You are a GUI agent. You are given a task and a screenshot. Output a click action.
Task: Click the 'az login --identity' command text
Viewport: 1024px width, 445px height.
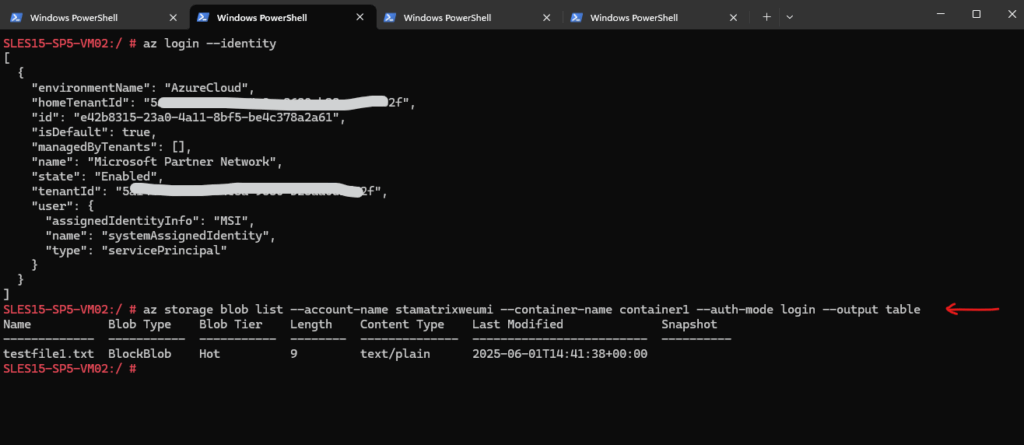click(210, 44)
